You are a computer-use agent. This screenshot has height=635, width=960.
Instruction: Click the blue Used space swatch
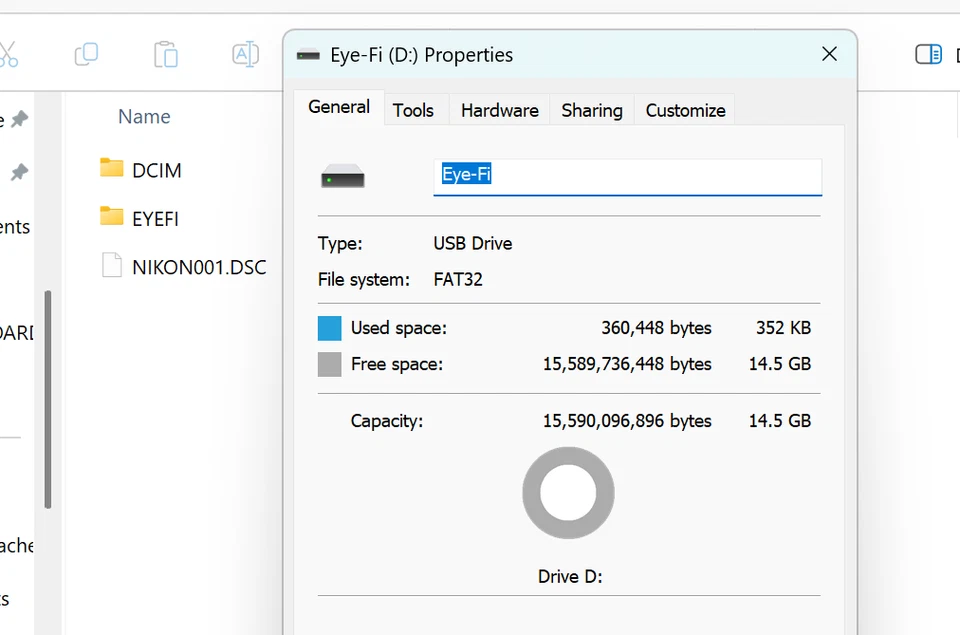click(x=330, y=328)
